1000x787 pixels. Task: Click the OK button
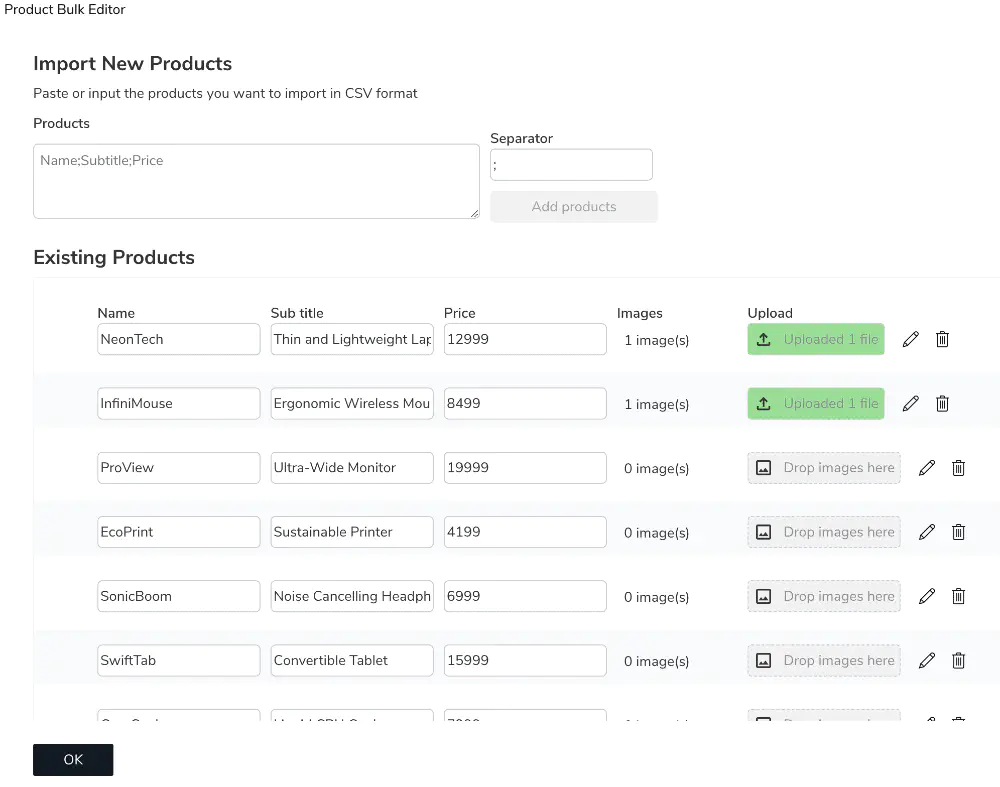(x=72, y=759)
